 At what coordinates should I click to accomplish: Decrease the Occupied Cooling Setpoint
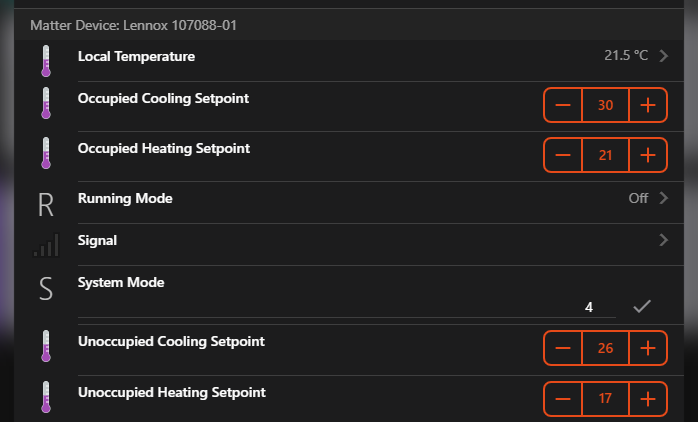563,104
